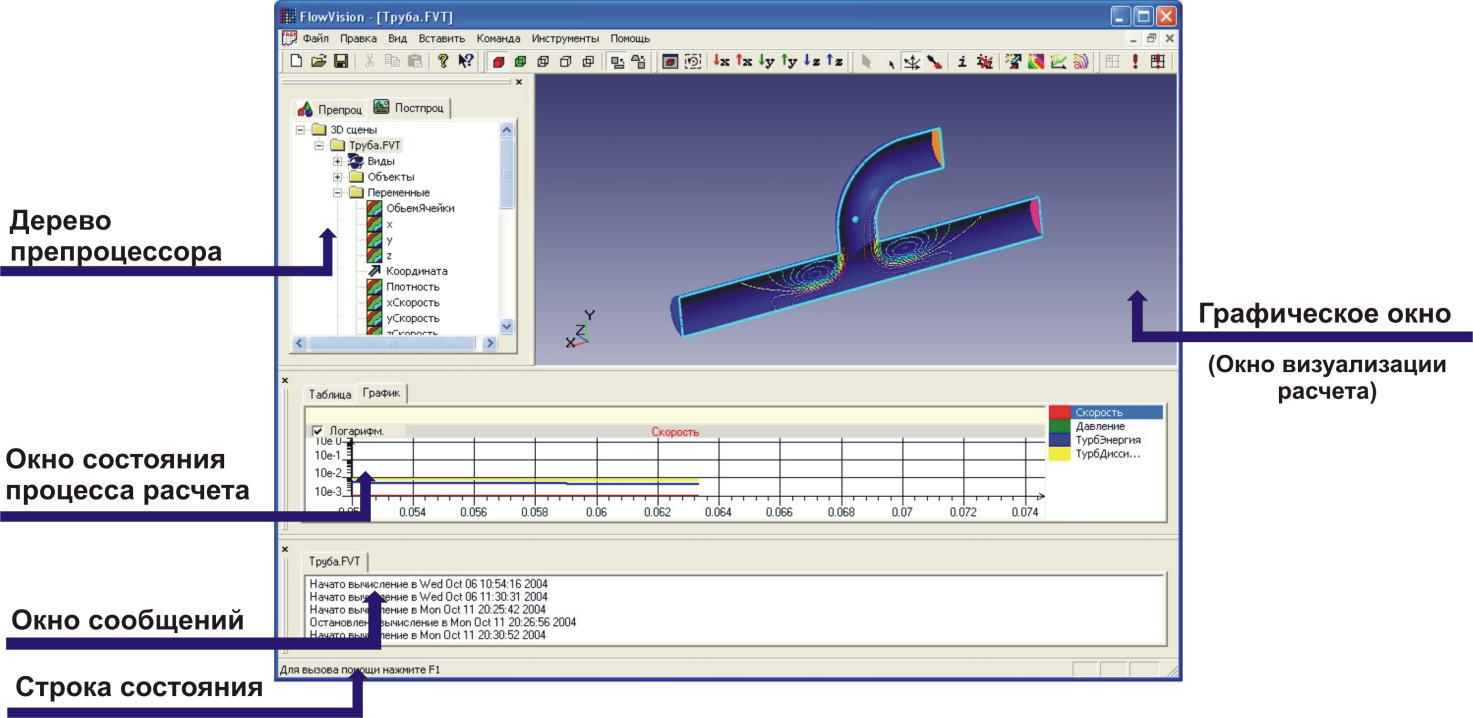Close the tree panel with x button

click(x=519, y=83)
